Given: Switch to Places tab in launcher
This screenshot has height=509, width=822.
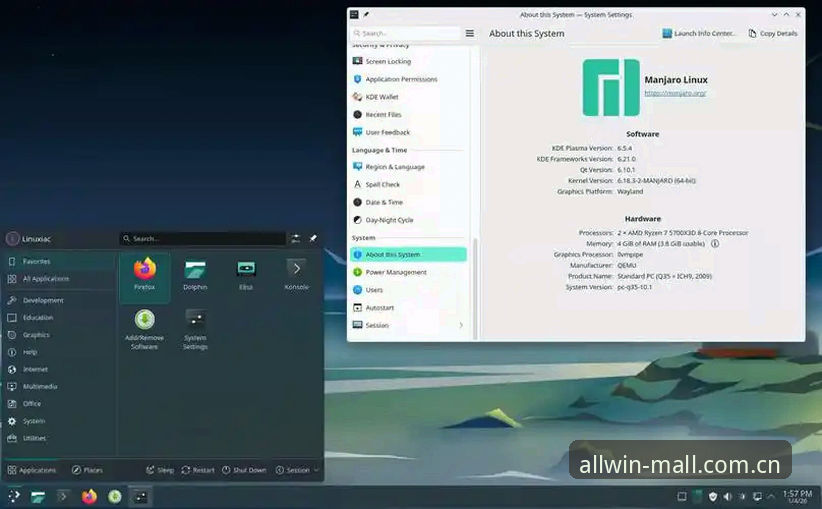Looking at the screenshot, I should (87, 470).
